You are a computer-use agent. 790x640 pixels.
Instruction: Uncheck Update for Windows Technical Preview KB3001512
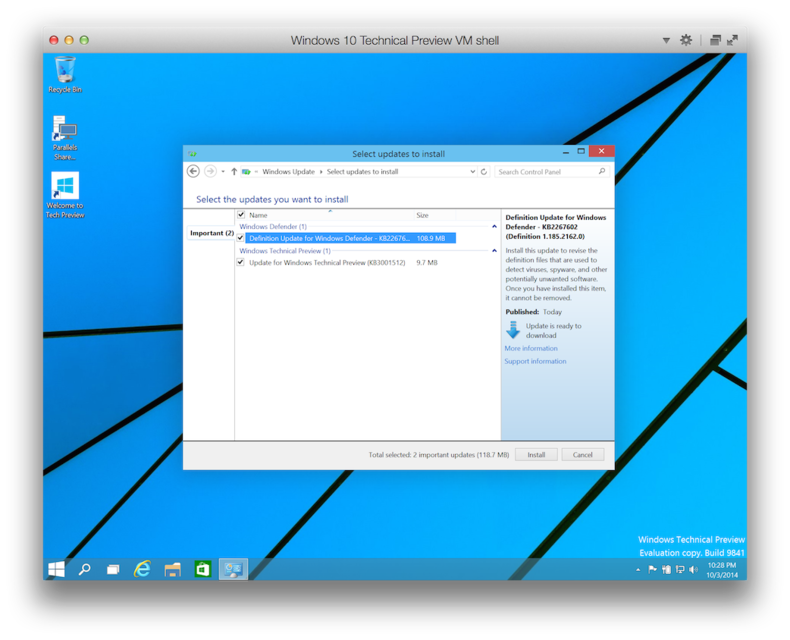(x=240, y=262)
